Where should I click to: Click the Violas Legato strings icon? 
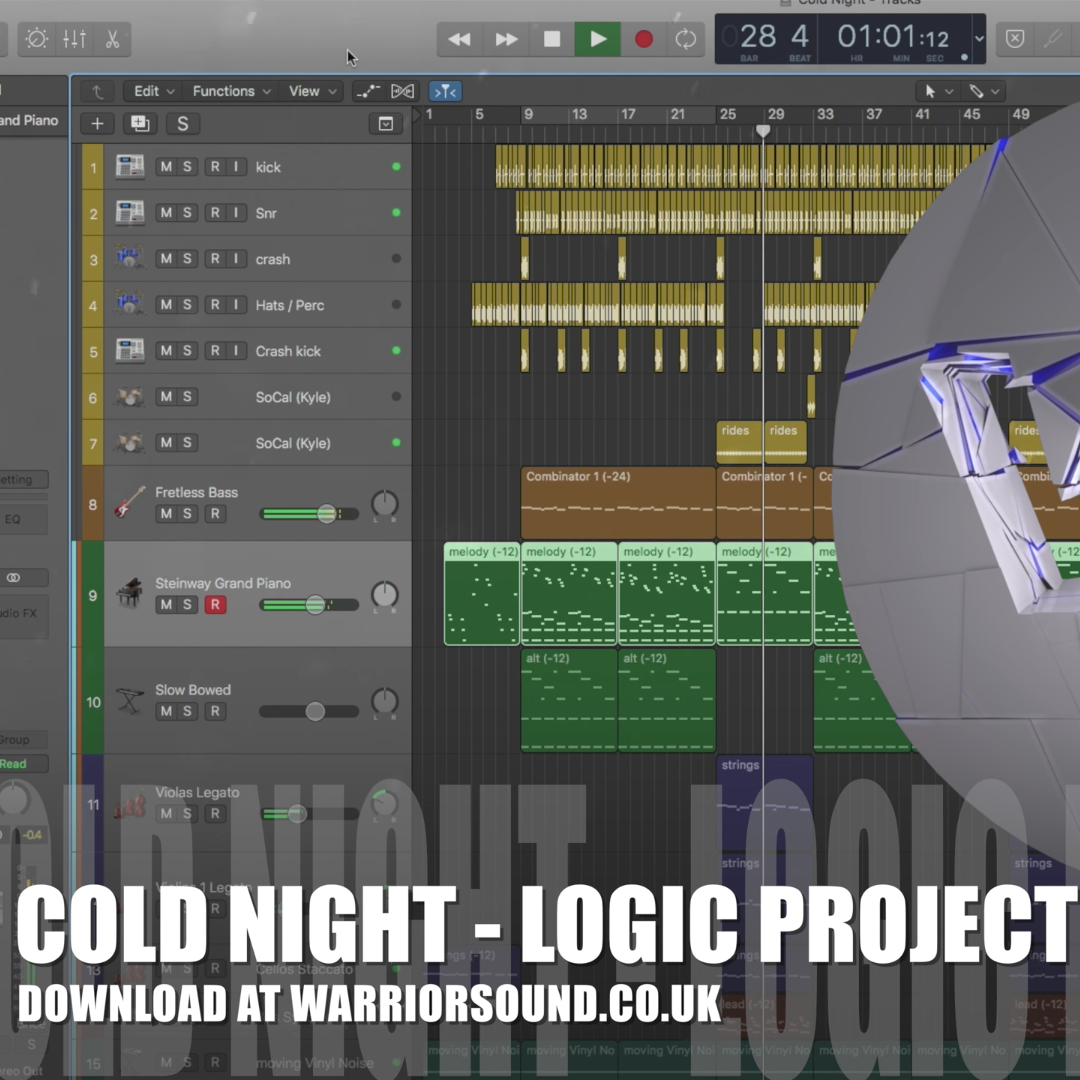tap(130, 805)
